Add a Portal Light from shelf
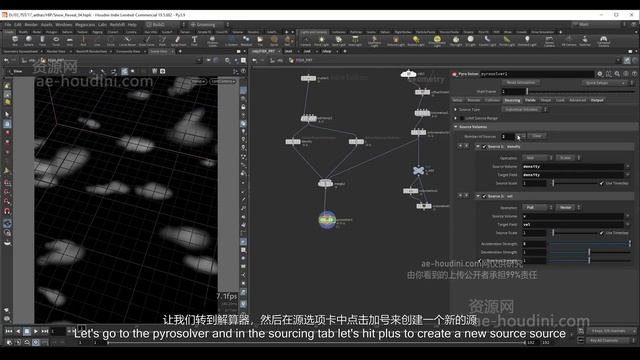640x360 pixels. pyautogui.click(x=507, y=40)
